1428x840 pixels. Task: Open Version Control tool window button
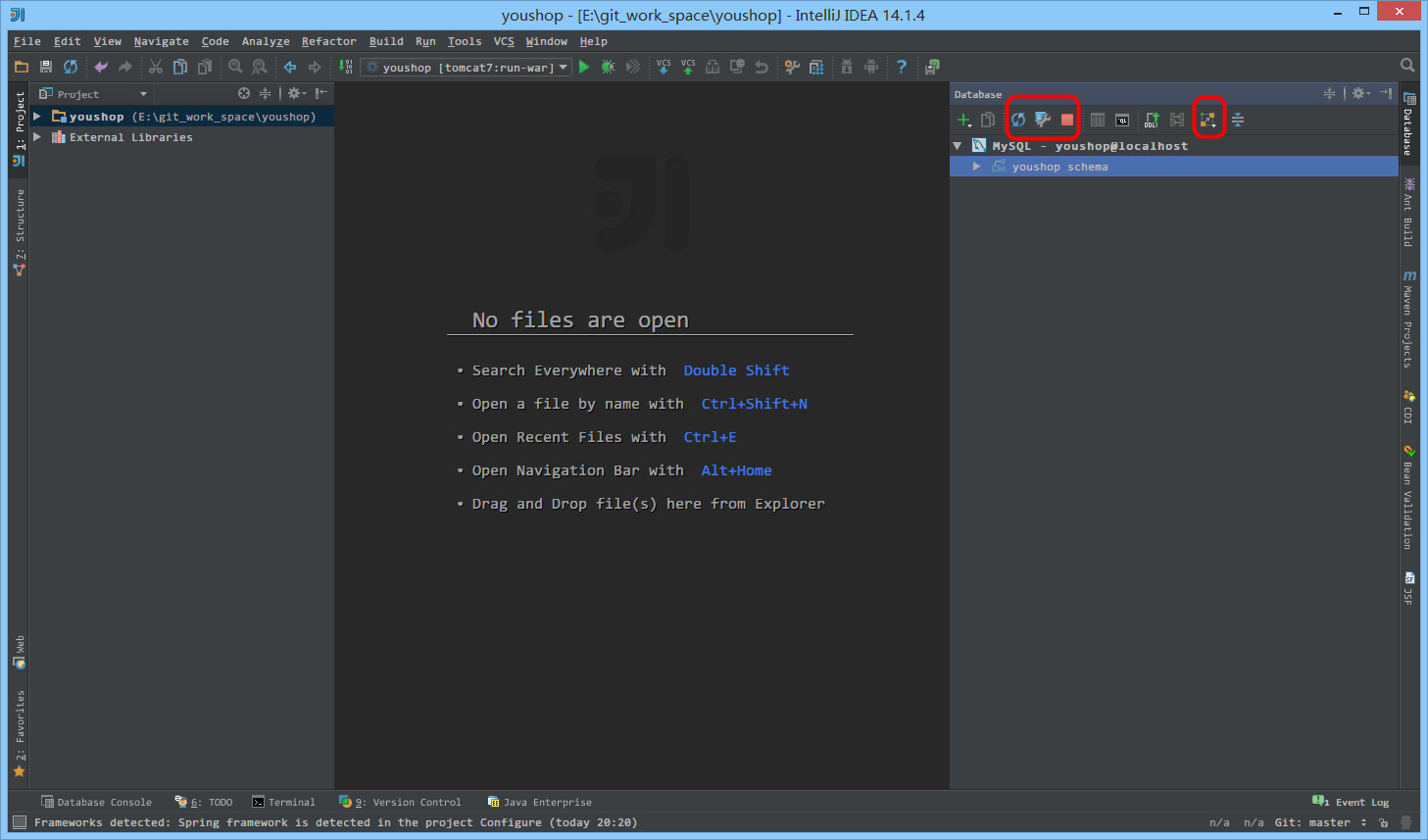pos(400,802)
